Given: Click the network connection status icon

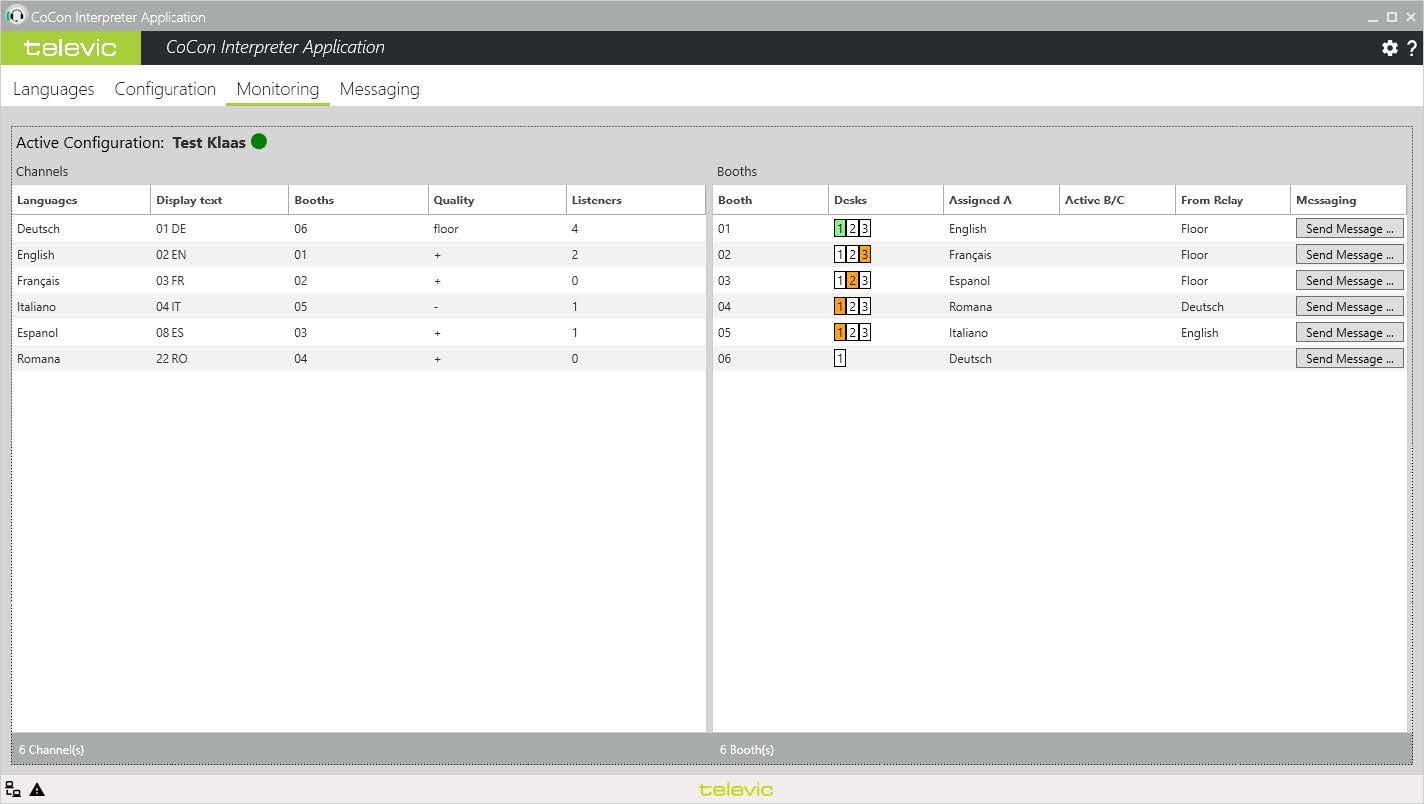Looking at the screenshot, I should pos(13,789).
